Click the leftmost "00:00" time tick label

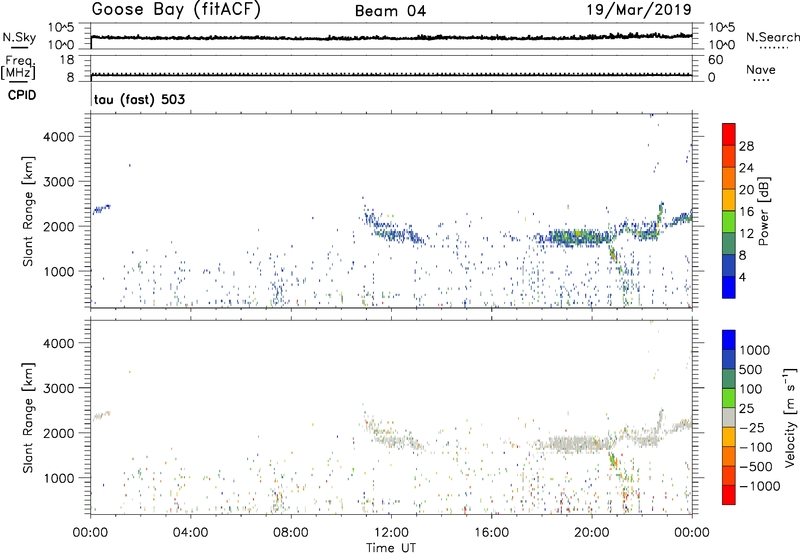90,533
